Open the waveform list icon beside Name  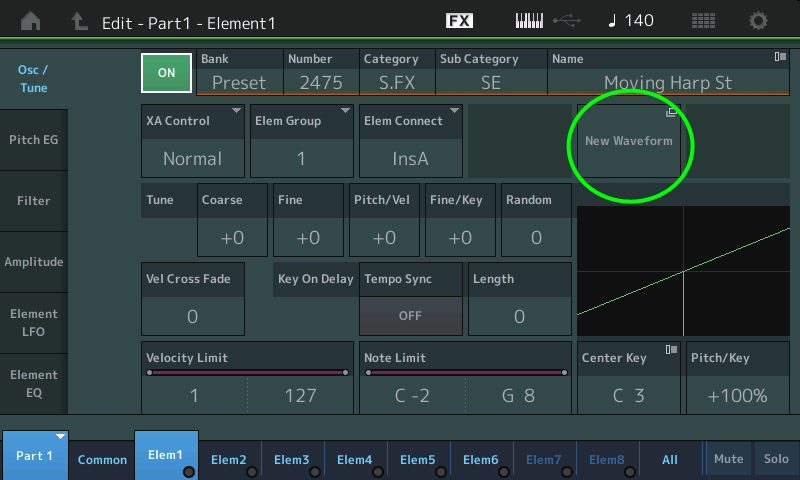click(780, 57)
